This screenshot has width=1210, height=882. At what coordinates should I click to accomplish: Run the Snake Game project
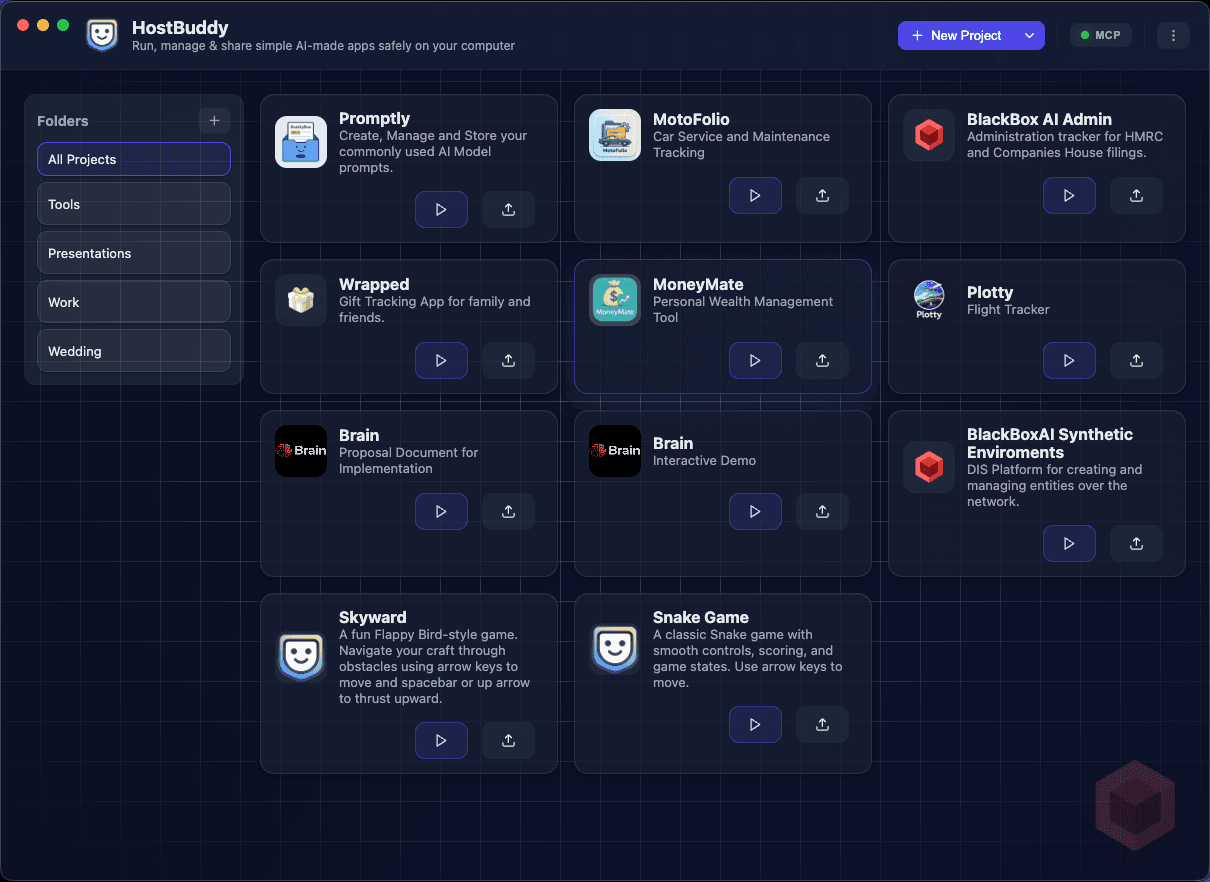(x=755, y=725)
